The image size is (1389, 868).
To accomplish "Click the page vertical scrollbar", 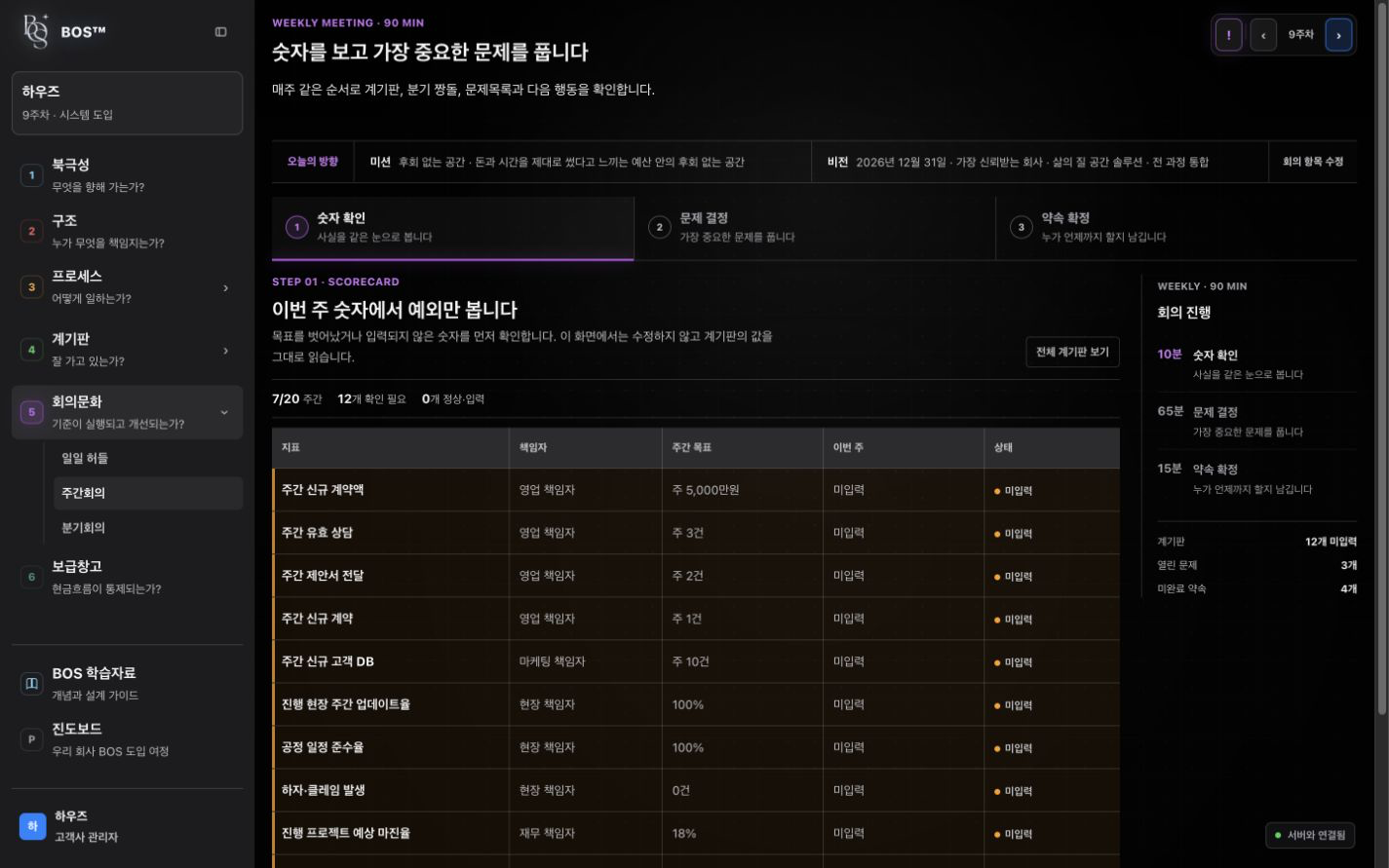I will click(1381, 360).
